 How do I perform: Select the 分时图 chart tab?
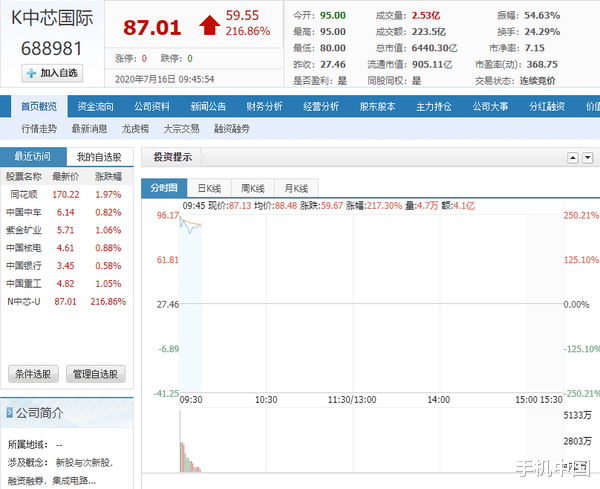164,188
